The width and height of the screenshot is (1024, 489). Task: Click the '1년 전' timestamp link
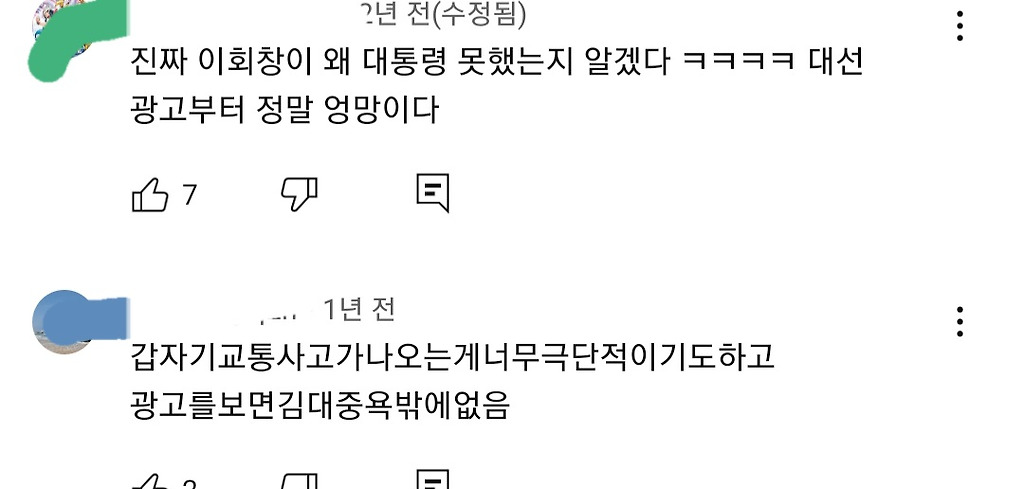coord(360,309)
